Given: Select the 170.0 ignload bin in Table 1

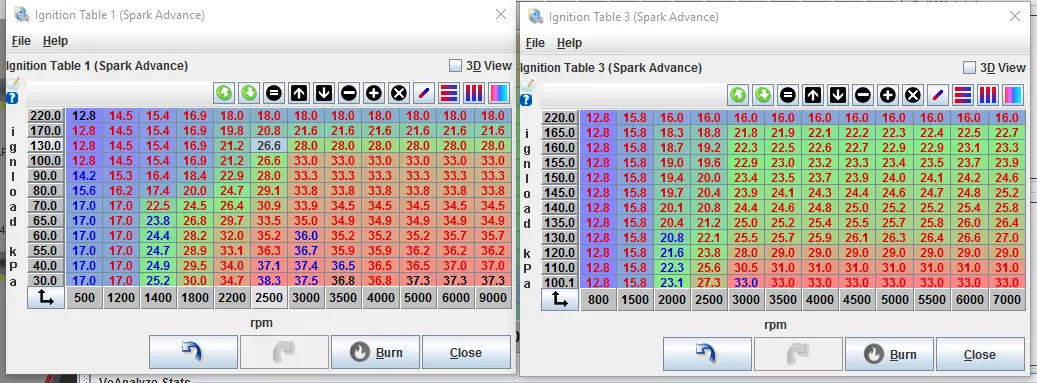Looking at the screenshot, I should point(46,130).
